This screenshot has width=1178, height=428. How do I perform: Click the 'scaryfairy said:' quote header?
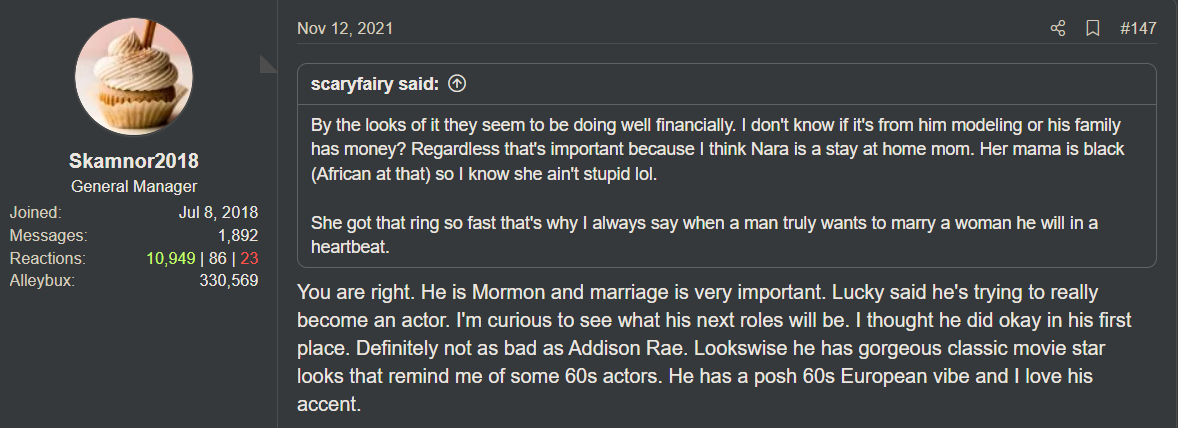(x=375, y=84)
